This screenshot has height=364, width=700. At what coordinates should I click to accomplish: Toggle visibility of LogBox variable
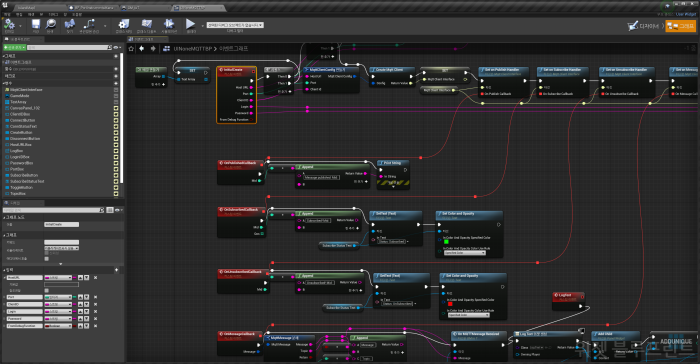click(x=116, y=151)
